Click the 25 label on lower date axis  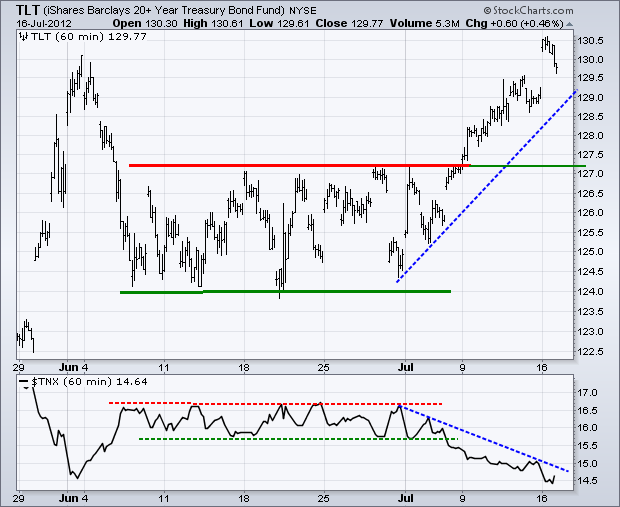tap(323, 498)
